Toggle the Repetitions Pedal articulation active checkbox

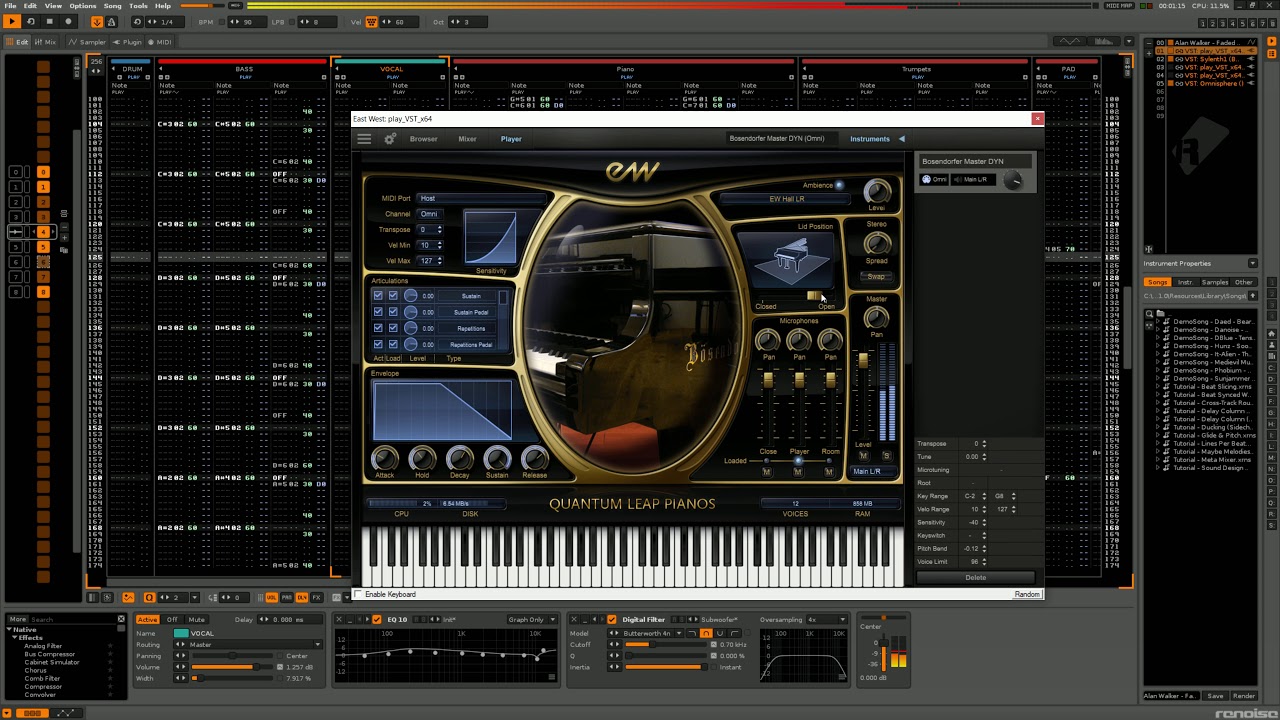[x=378, y=344]
